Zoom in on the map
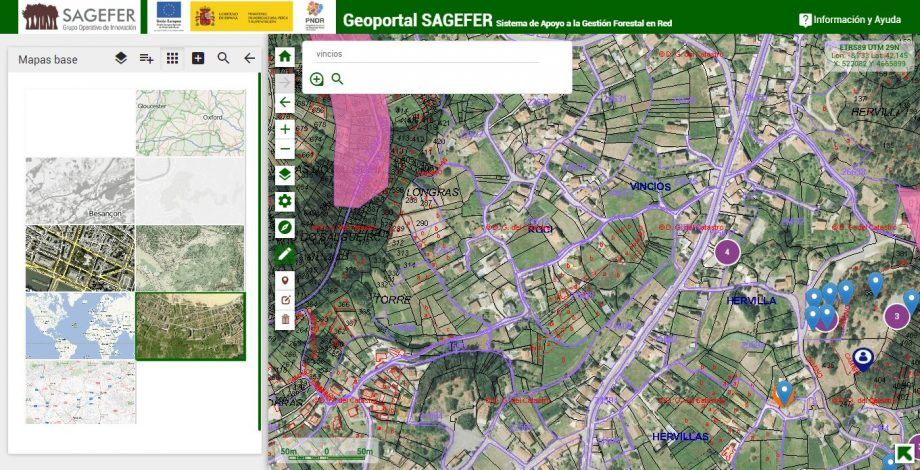 coord(285,129)
